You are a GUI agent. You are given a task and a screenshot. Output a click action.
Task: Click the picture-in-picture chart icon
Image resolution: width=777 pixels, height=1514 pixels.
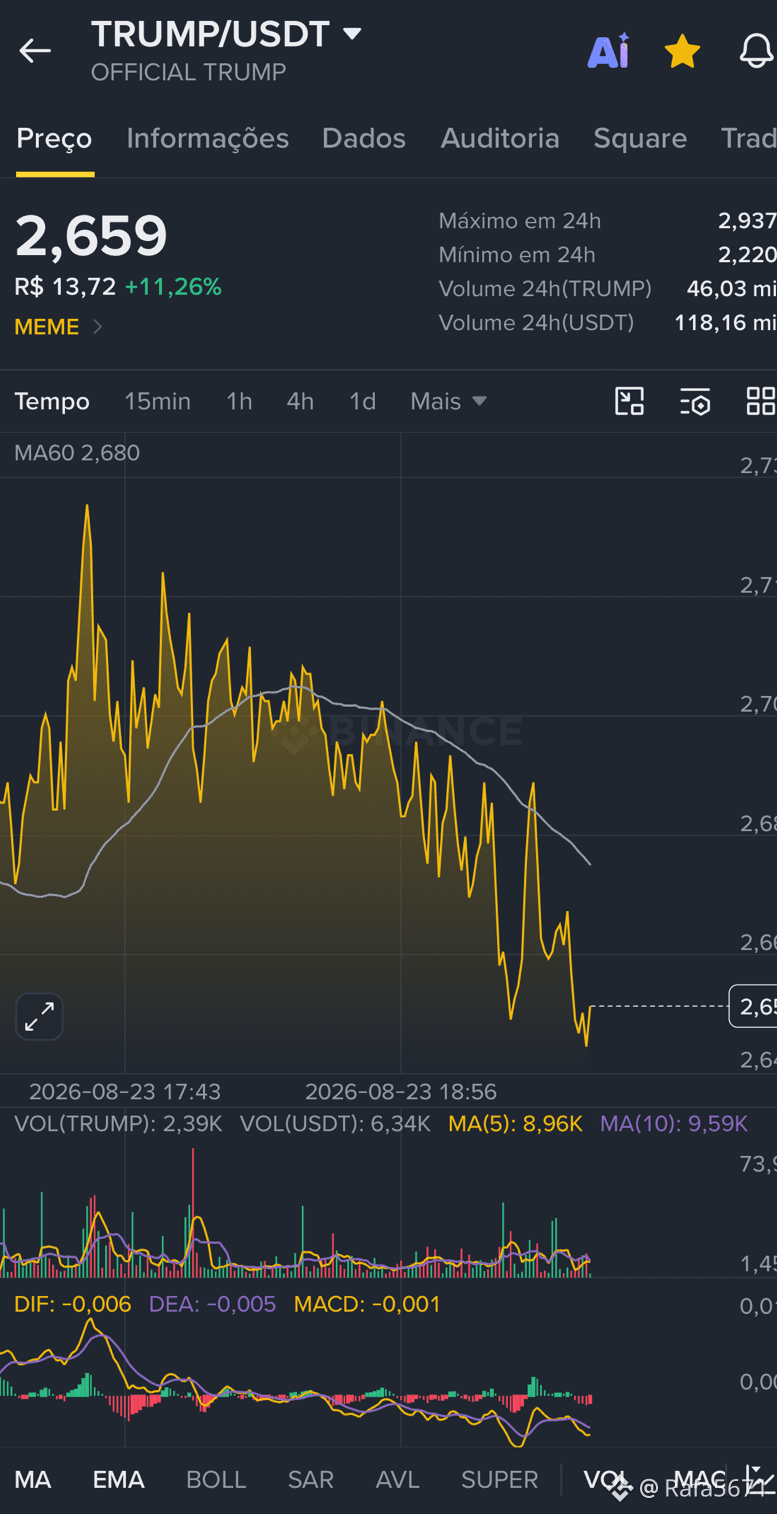coord(629,401)
